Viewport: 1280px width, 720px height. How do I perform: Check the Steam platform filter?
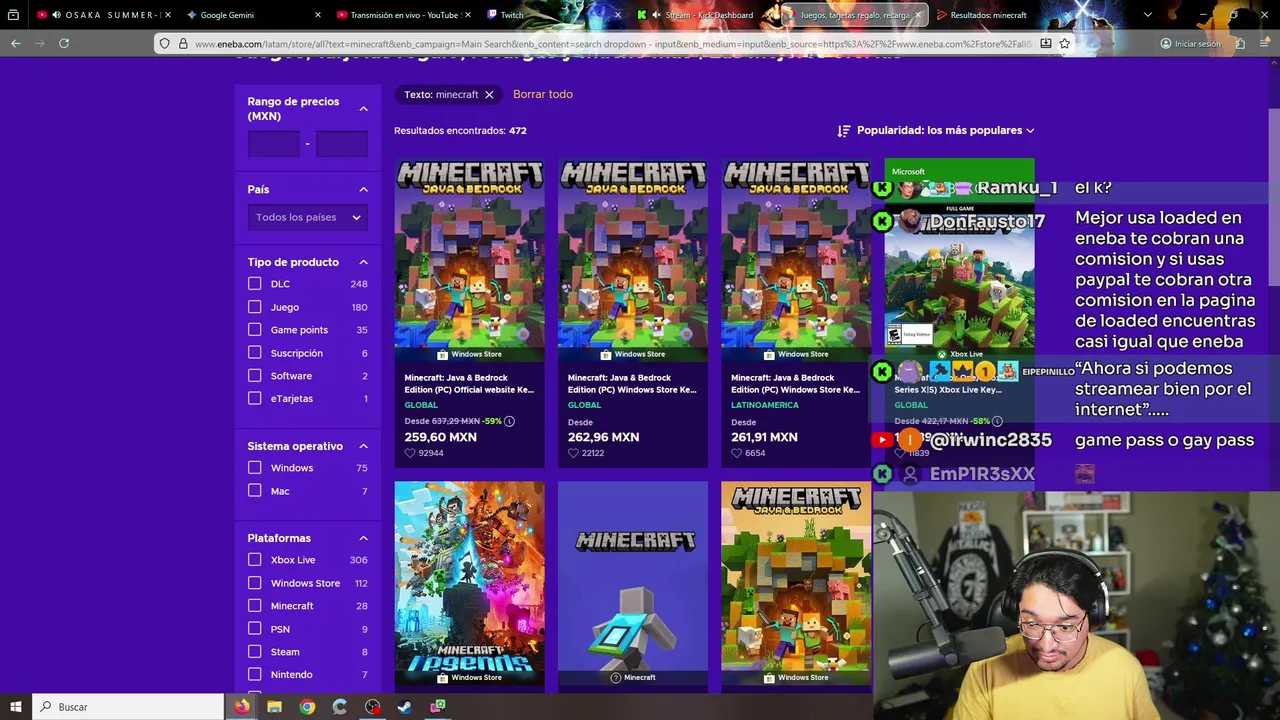coord(254,652)
